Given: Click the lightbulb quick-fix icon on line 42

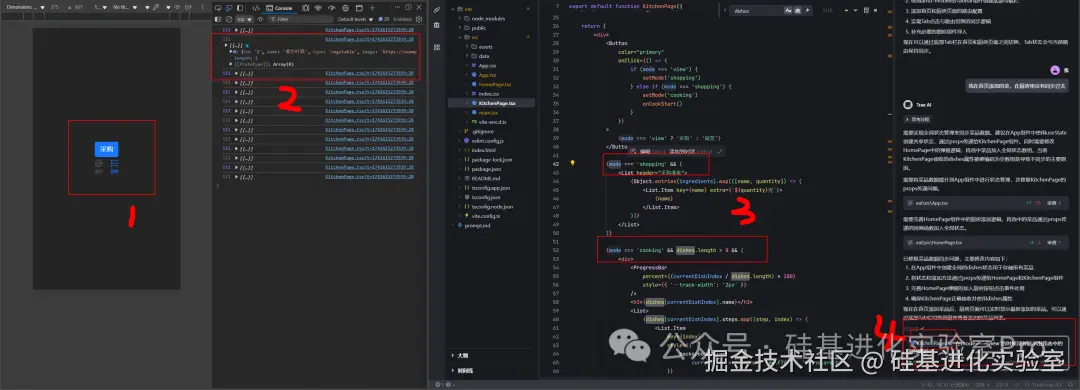Looking at the screenshot, I should coord(572,163).
